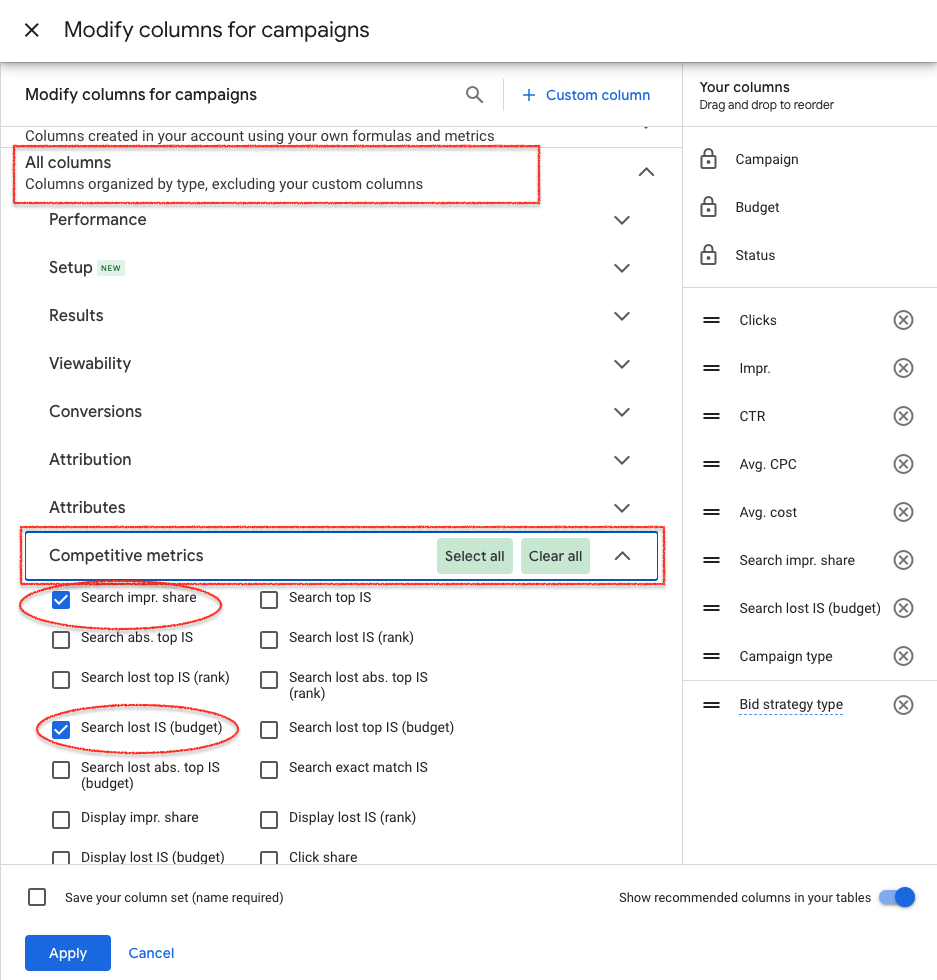This screenshot has width=937, height=980.
Task: Expand the Viewability category
Action: click(621, 364)
